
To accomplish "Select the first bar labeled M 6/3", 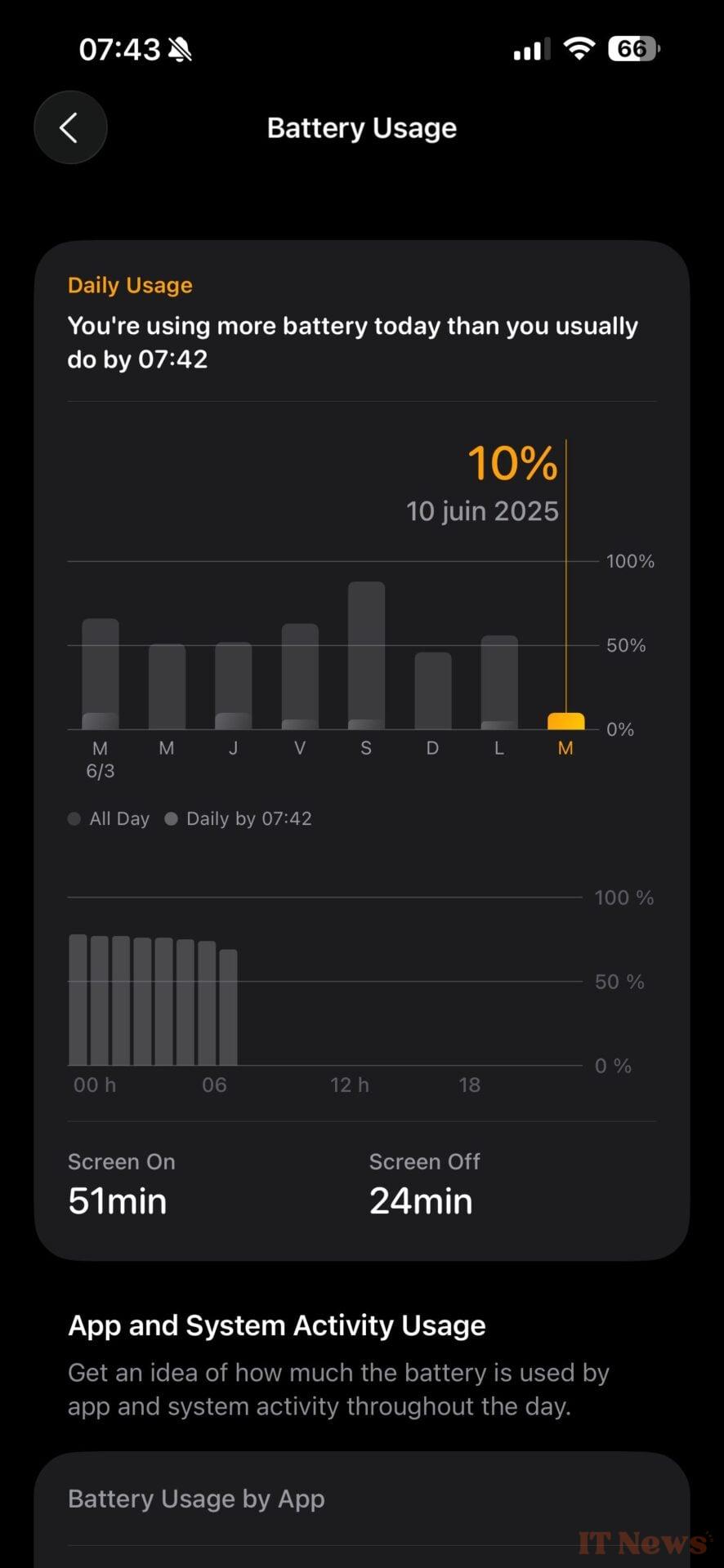I will [x=101, y=674].
